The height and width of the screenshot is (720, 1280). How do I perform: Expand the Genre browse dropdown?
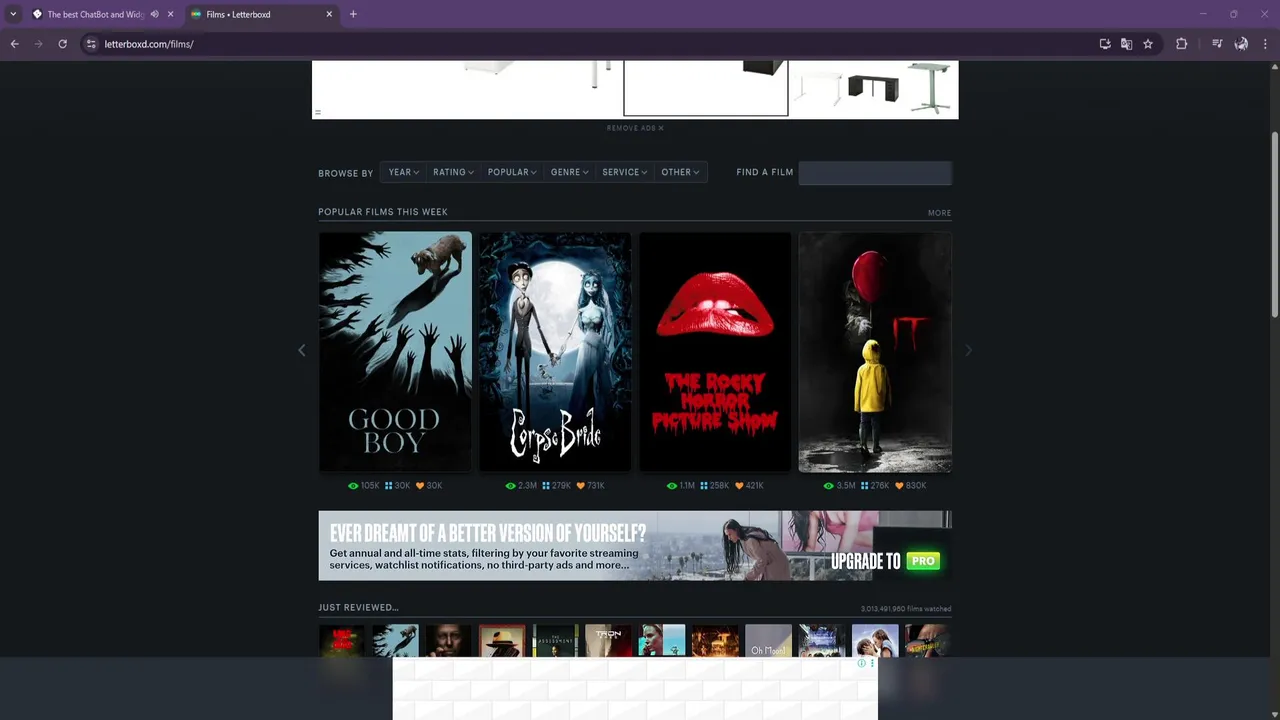569,172
